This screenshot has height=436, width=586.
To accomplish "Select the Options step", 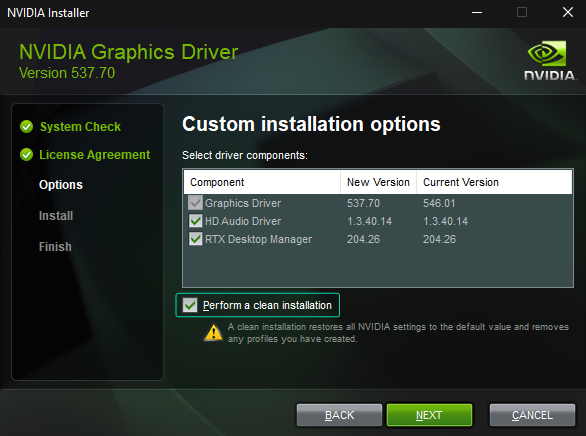I will point(61,185).
